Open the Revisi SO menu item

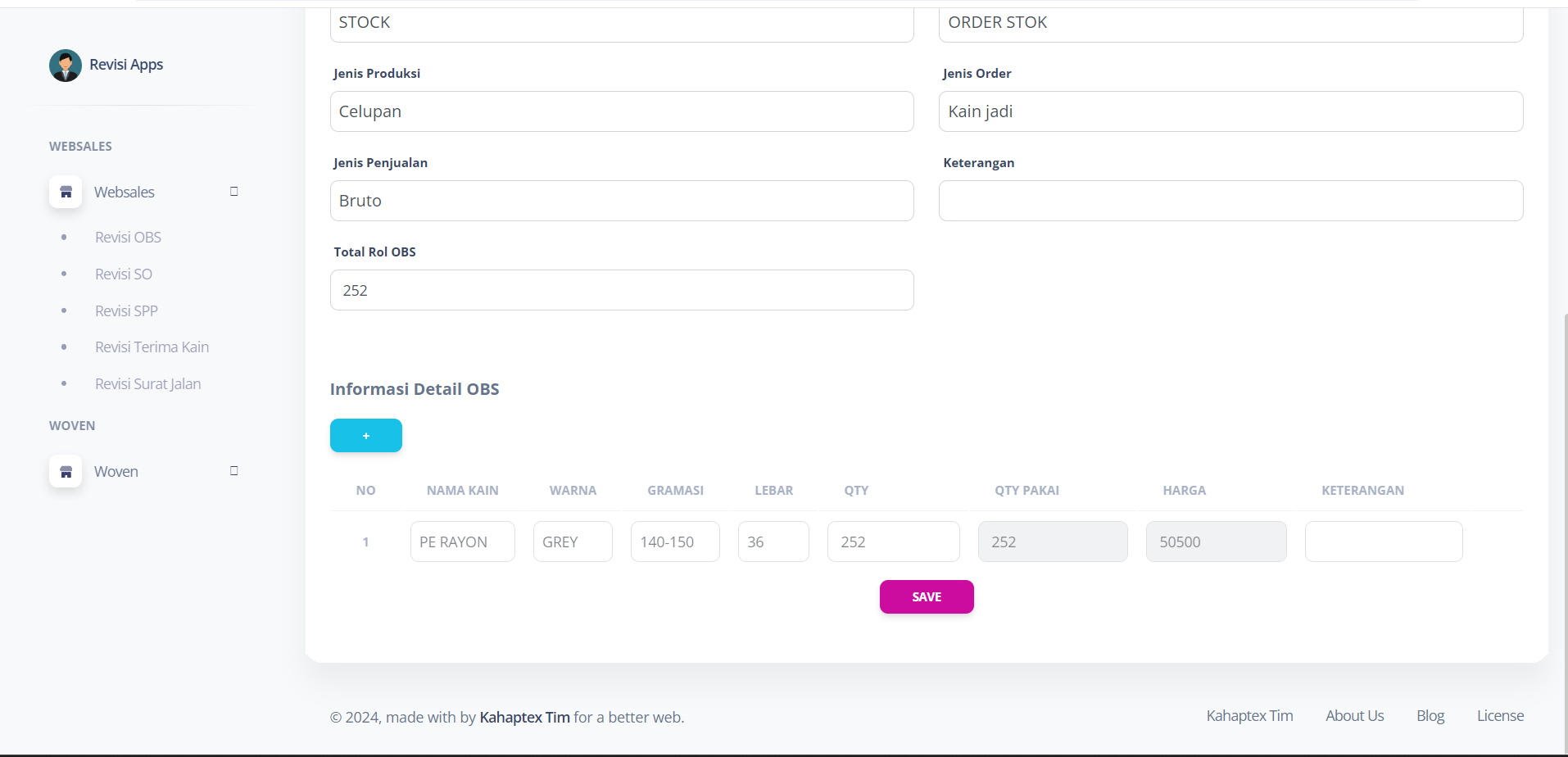pos(124,274)
